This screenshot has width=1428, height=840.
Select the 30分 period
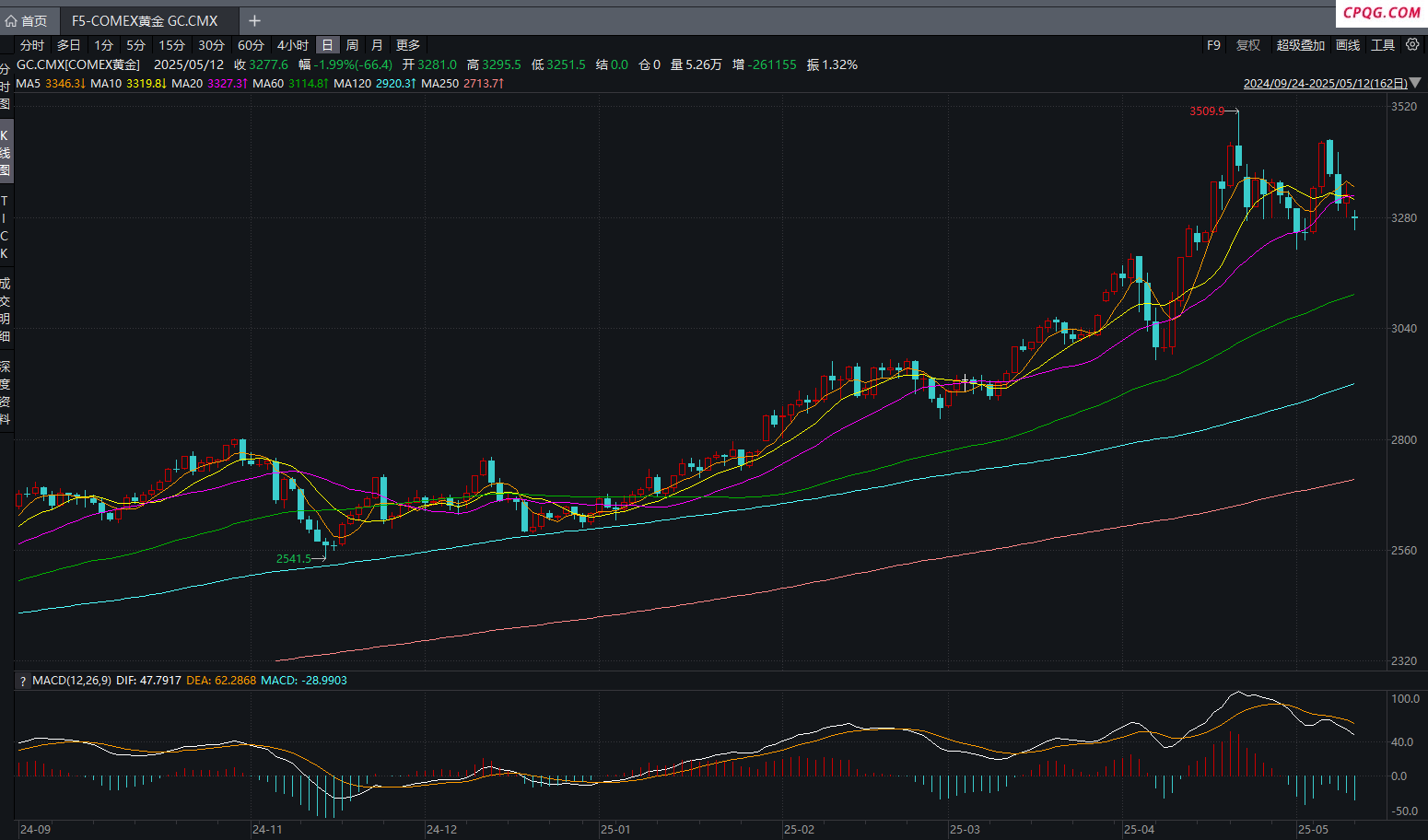pos(211,45)
